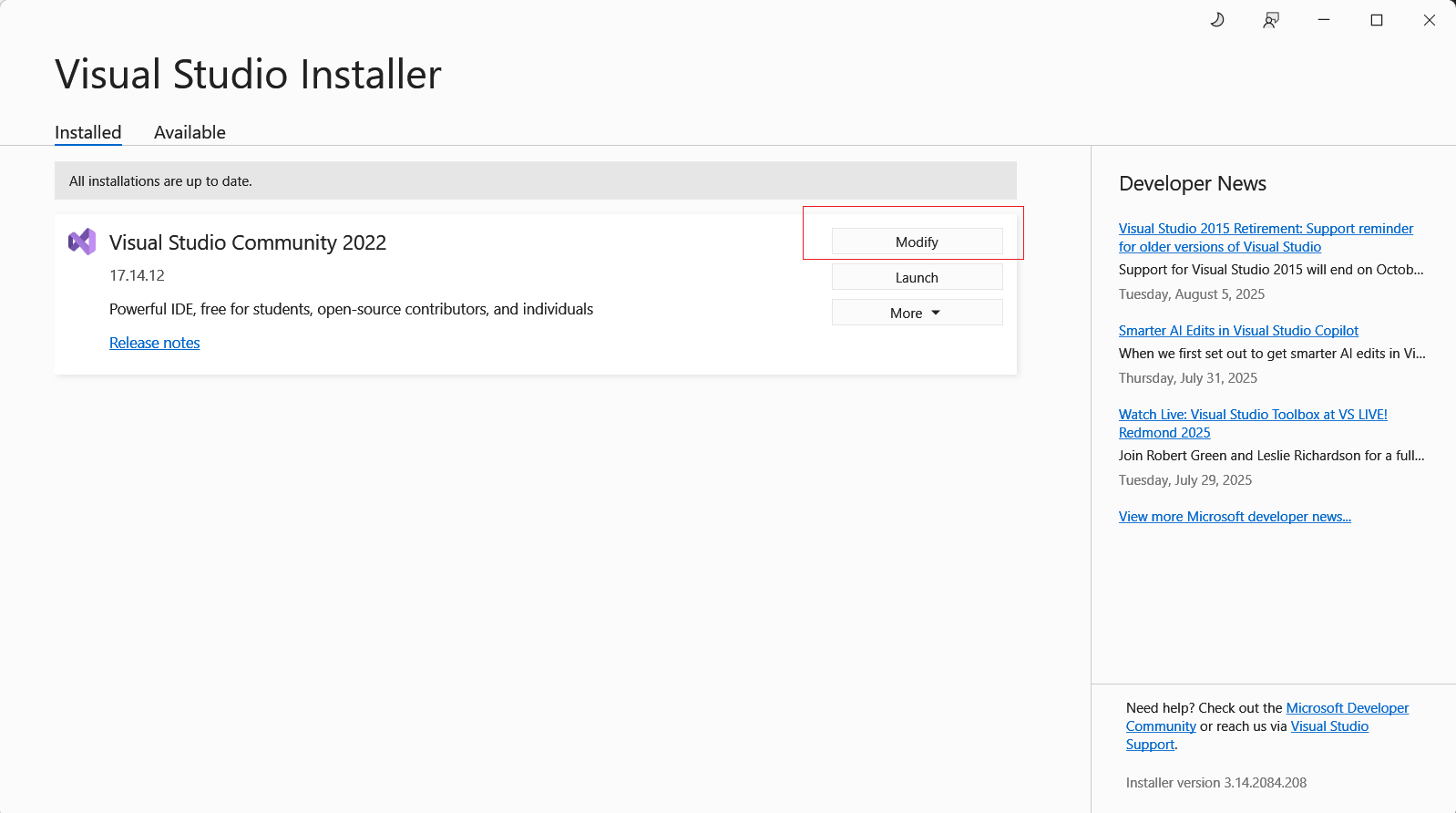This screenshot has width=1456, height=813.
Task: Open the Release notes link
Action: pos(154,343)
